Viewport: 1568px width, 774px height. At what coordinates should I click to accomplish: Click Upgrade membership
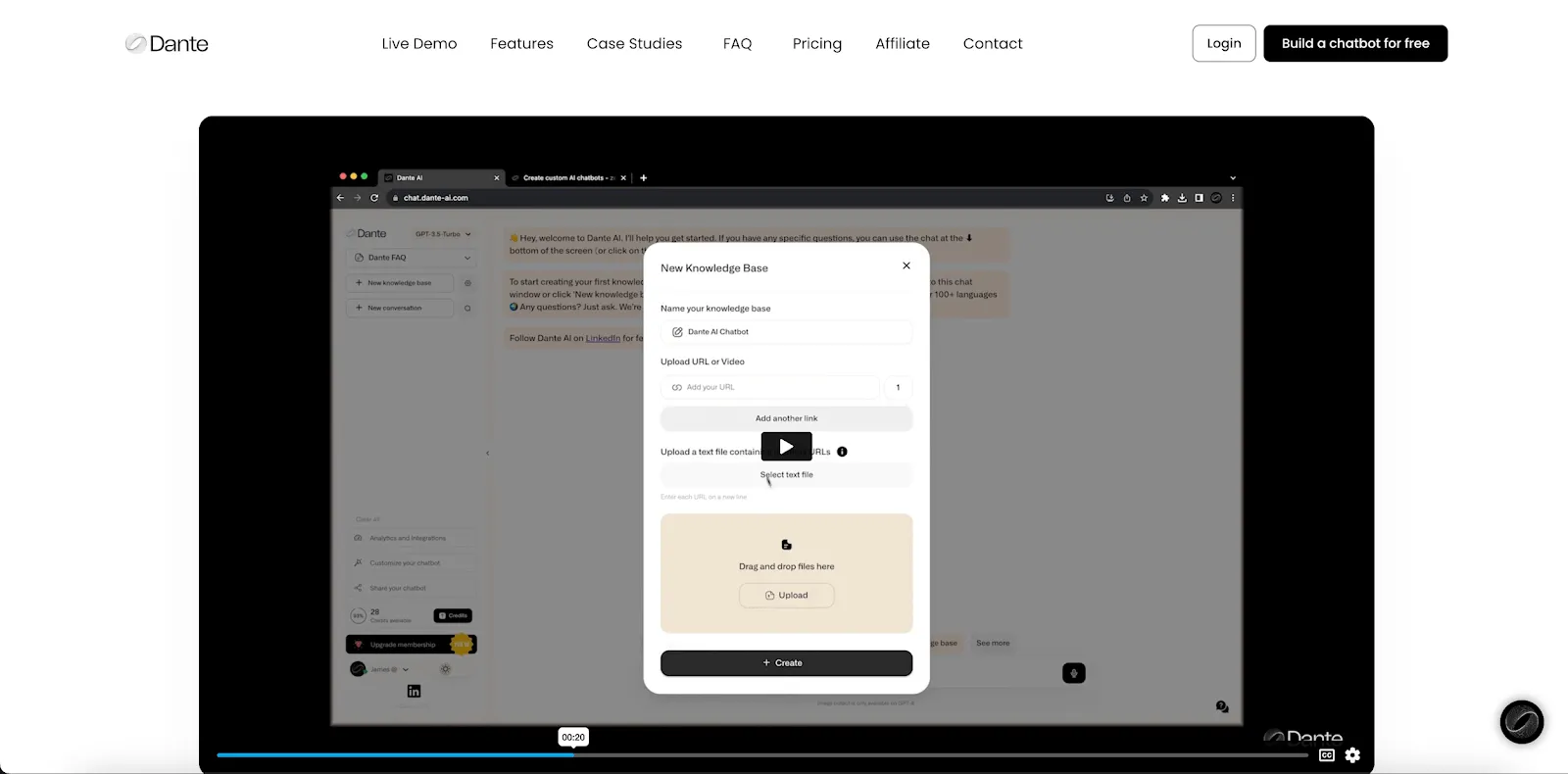(x=411, y=645)
